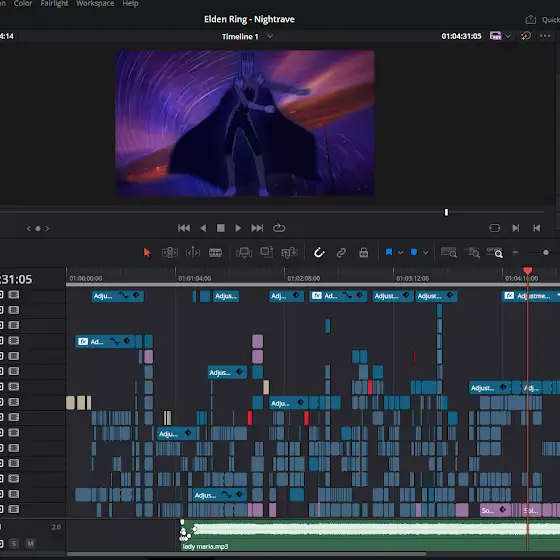Click the red playhead on timeline ruler
Image resolution: width=560 pixels, height=560 pixels.
(x=528, y=271)
